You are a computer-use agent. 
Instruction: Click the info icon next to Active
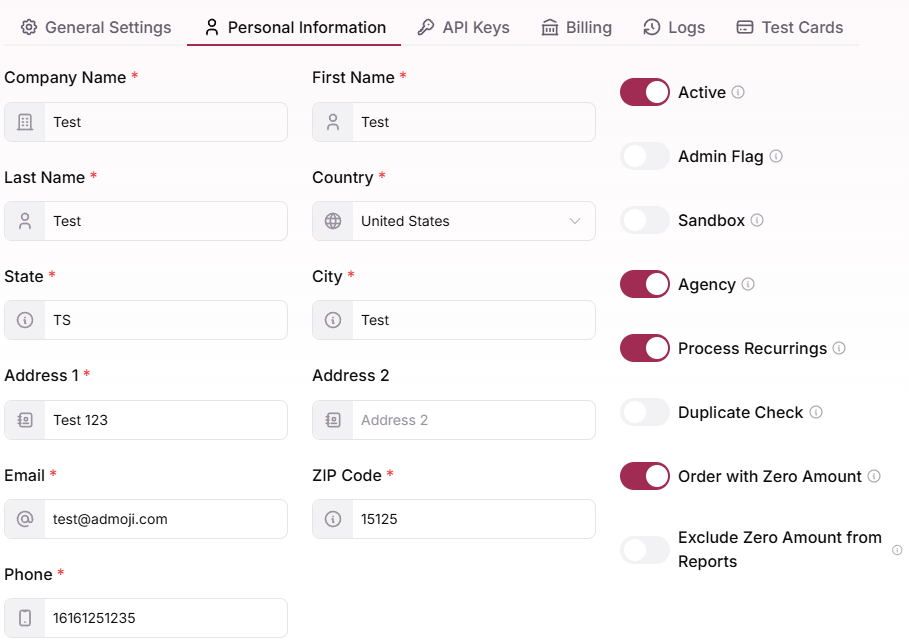(738, 92)
